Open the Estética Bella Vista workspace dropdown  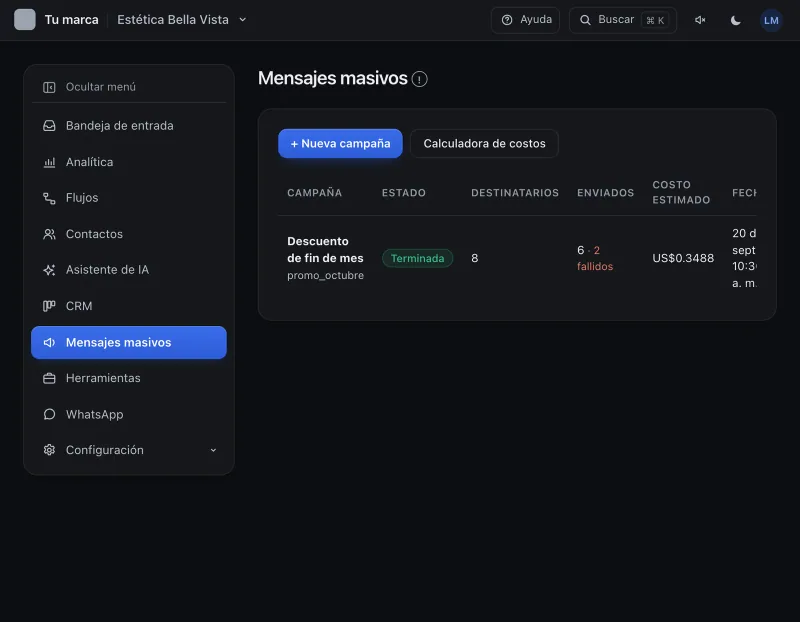click(x=182, y=20)
